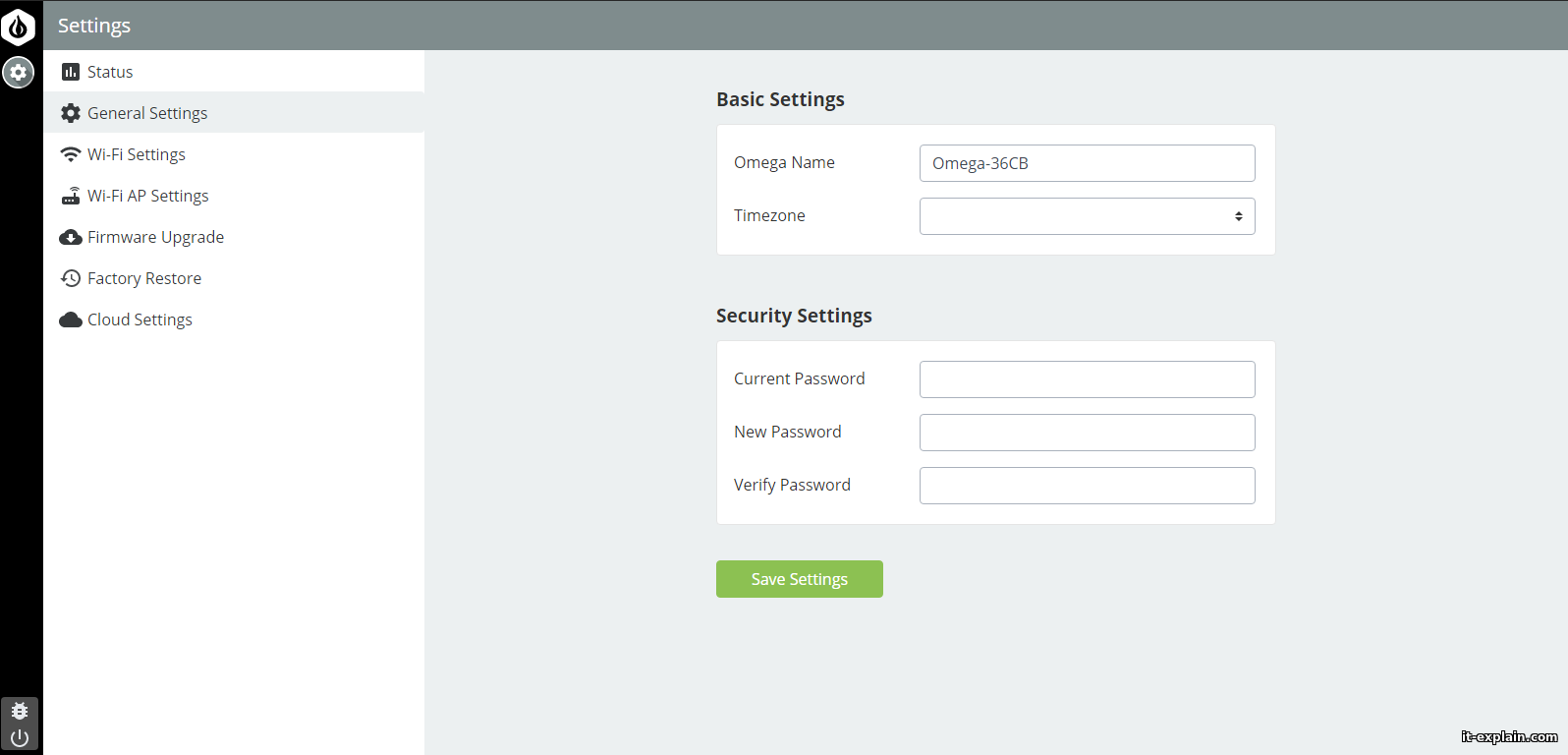
Task: Click the bug report icon
Action: coord(20,711)
